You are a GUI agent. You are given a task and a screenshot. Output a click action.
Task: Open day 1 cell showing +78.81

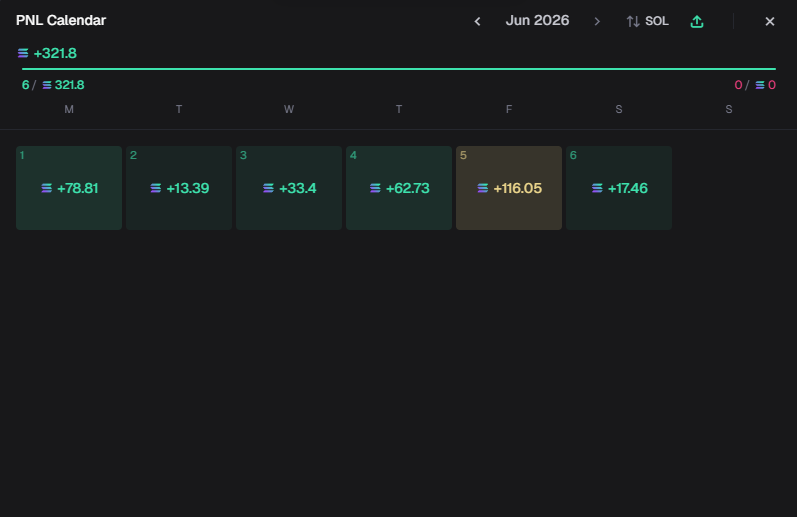click(x=69, y=188)
